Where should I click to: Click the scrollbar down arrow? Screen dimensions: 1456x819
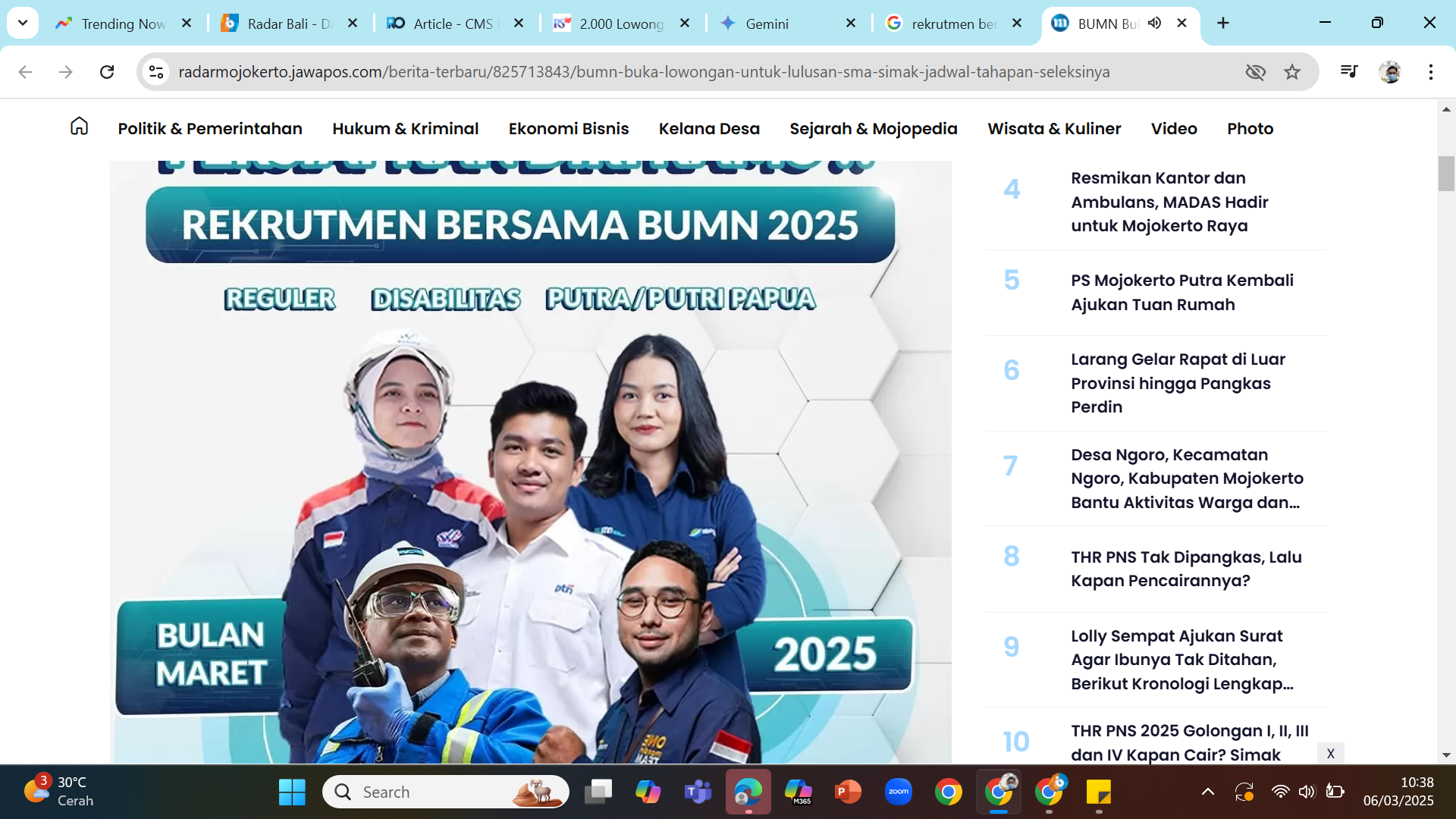(x=1446, y=755)
